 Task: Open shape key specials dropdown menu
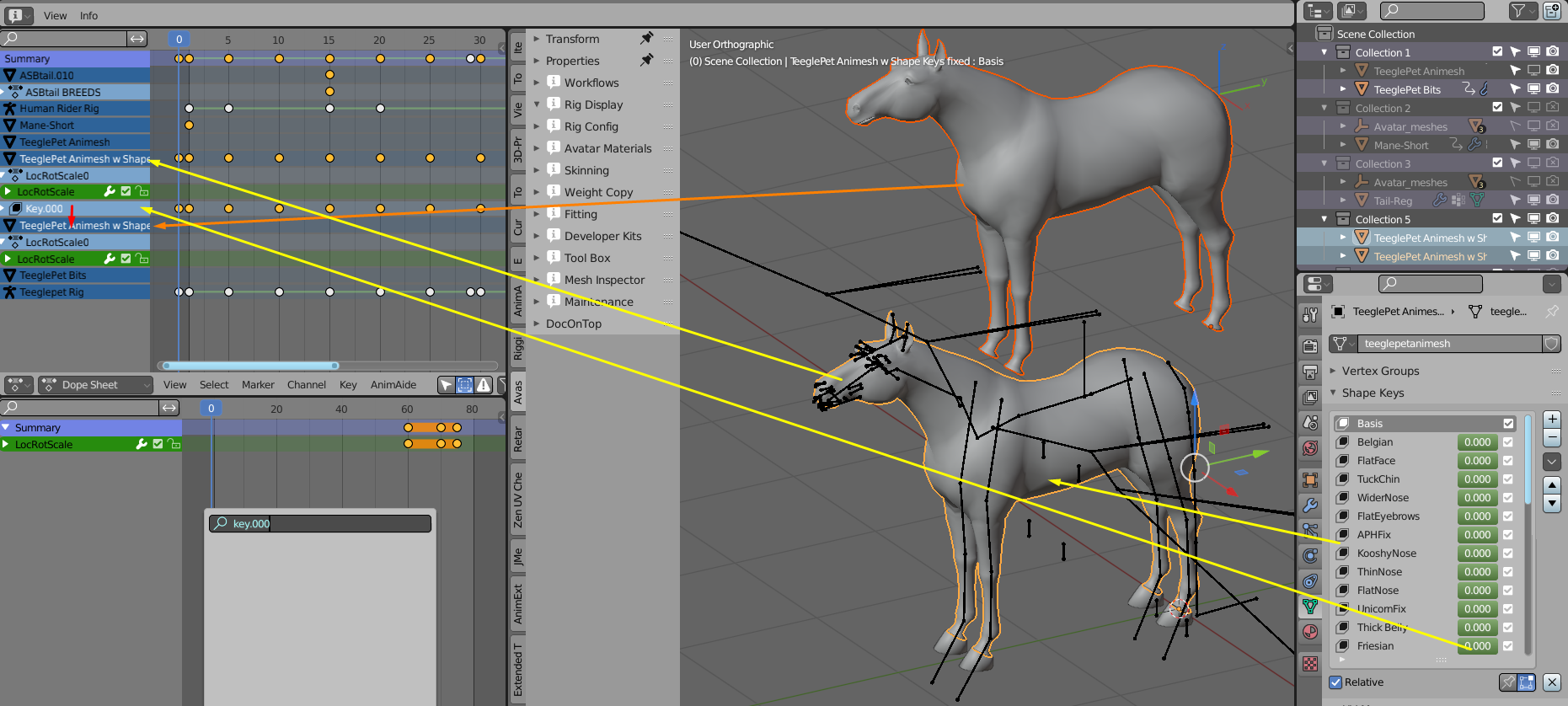(x=1552, y=462)
